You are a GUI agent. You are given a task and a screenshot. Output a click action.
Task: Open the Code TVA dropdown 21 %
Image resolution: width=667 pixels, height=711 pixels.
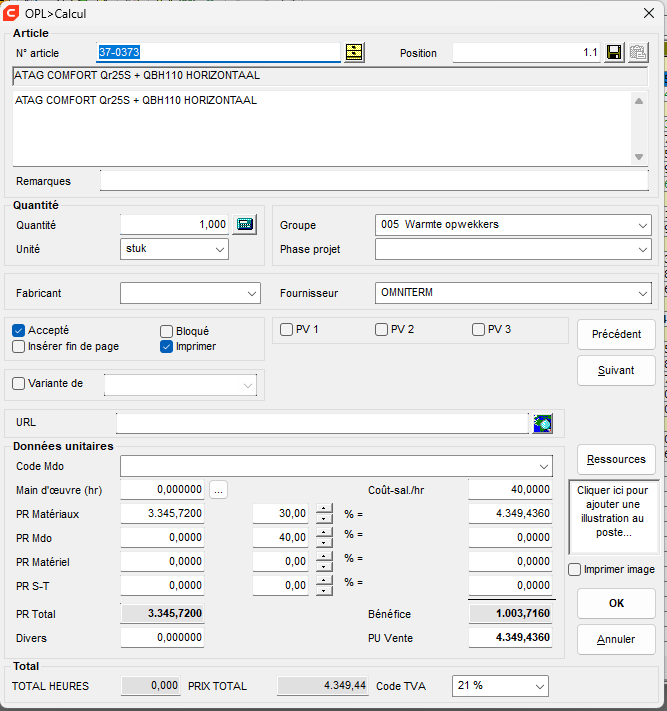coord(500,686)
